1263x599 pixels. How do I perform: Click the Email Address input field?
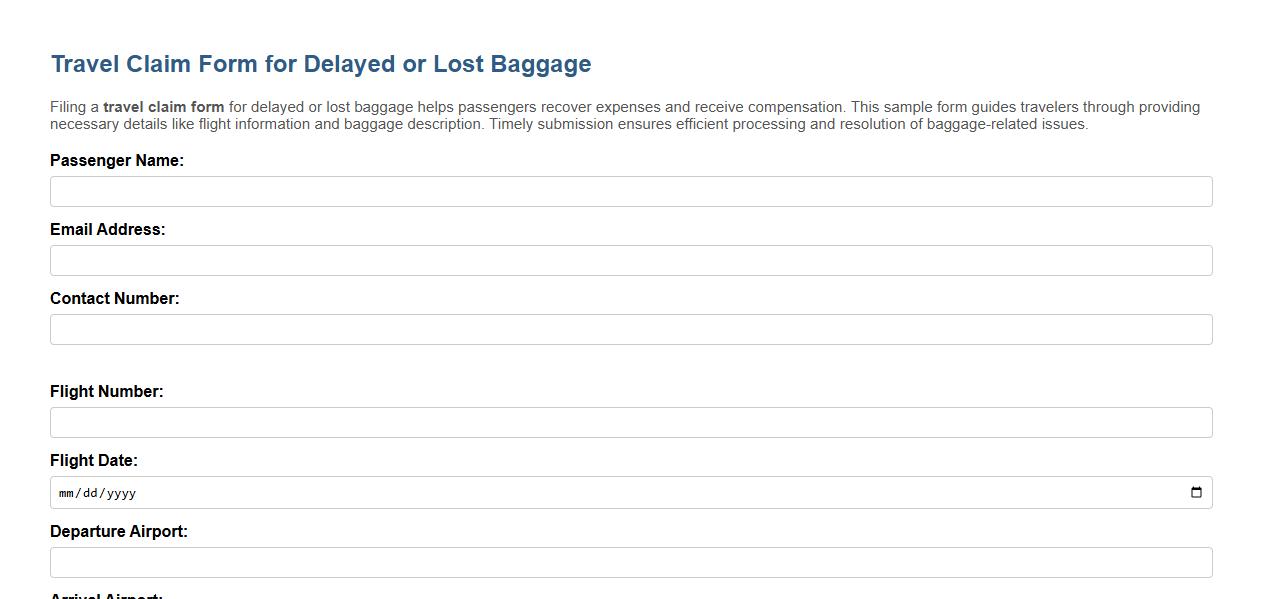630,260
